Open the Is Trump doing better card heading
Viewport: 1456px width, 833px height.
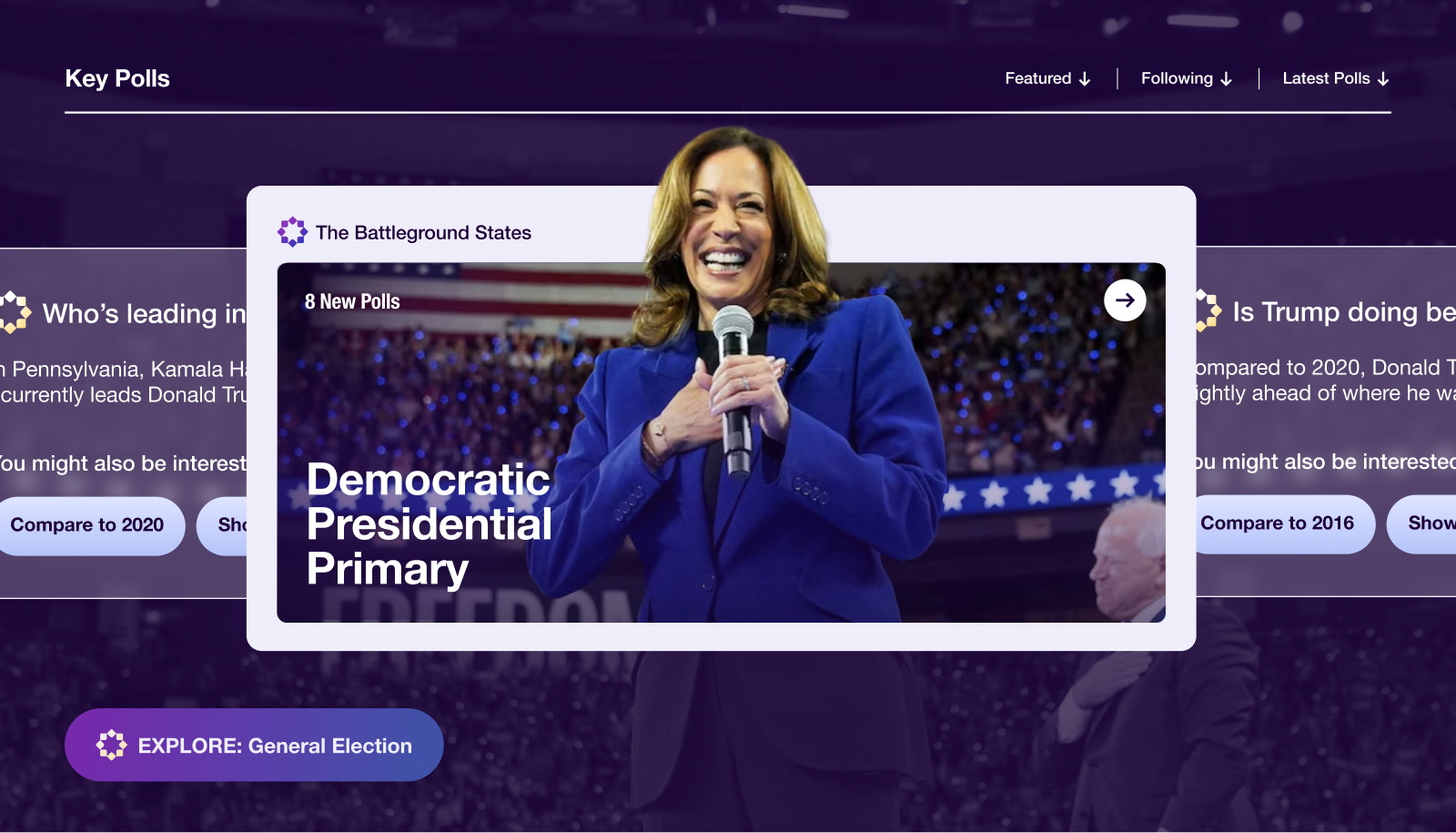click(1344, 311)
